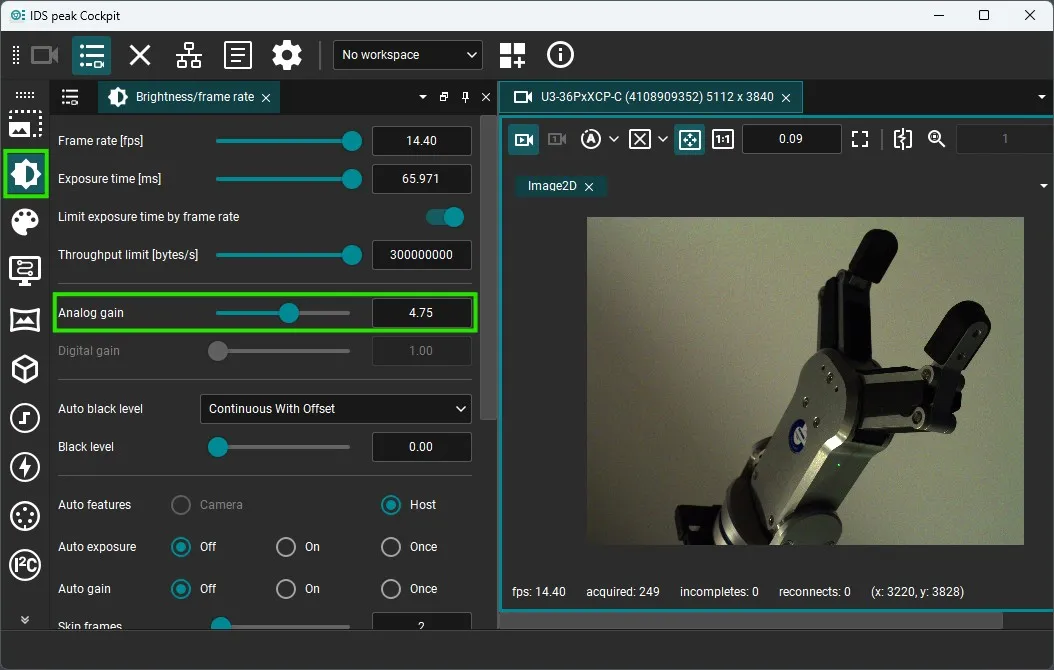Open the No workspace dropdown
Viewport: 1054px width, 670px height.
tap(407, 55)
